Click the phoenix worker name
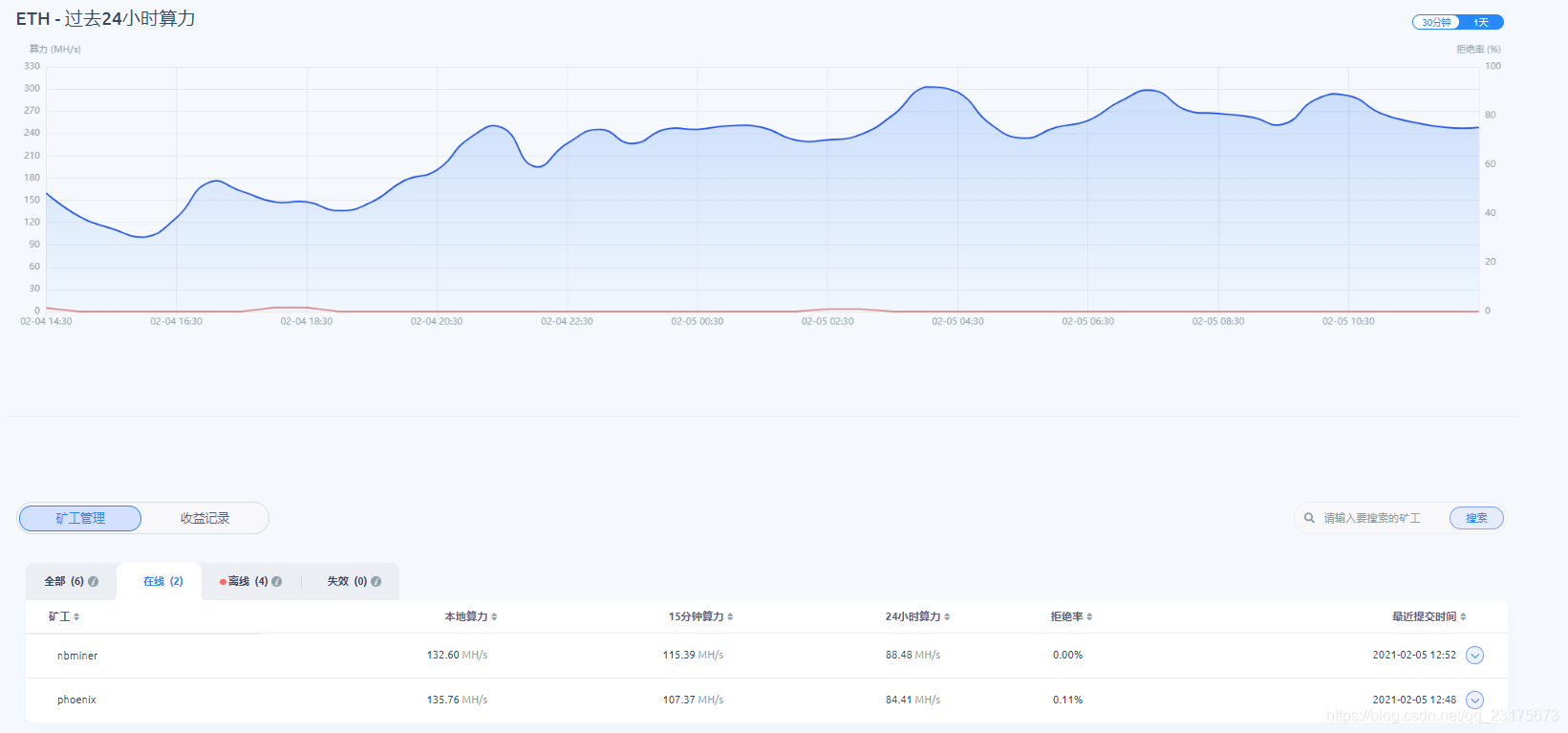The image size is (1568, 733). pos(76,700)
